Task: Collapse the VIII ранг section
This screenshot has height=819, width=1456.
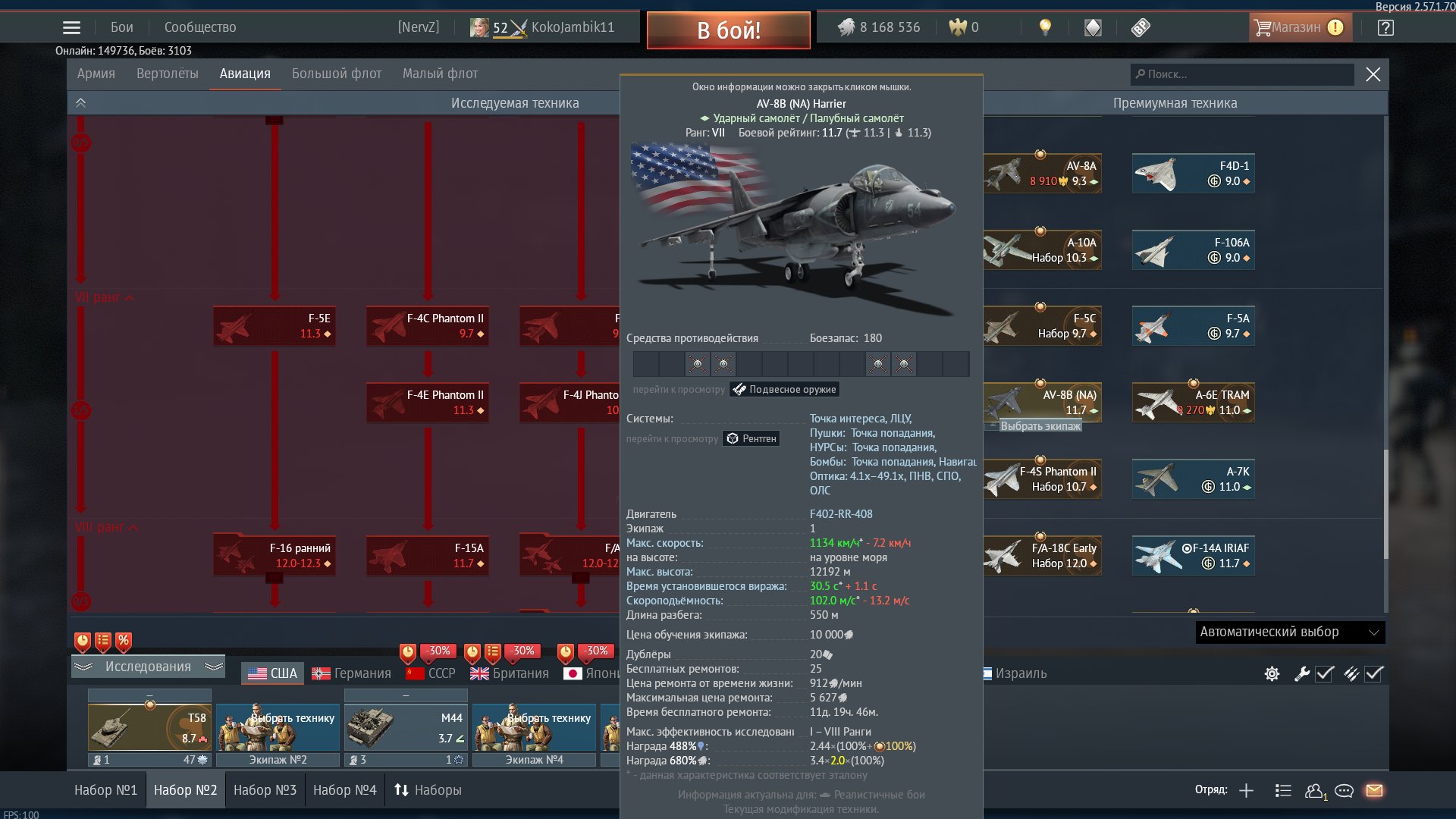Action: [x=107, y=527]
